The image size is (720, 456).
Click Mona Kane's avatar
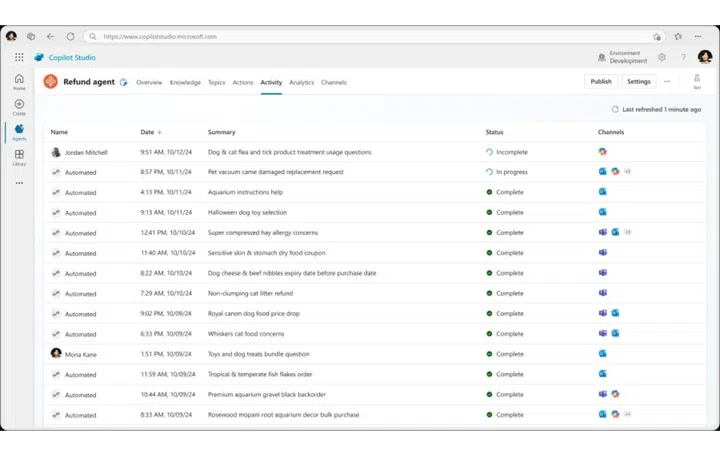coord(56,353)
